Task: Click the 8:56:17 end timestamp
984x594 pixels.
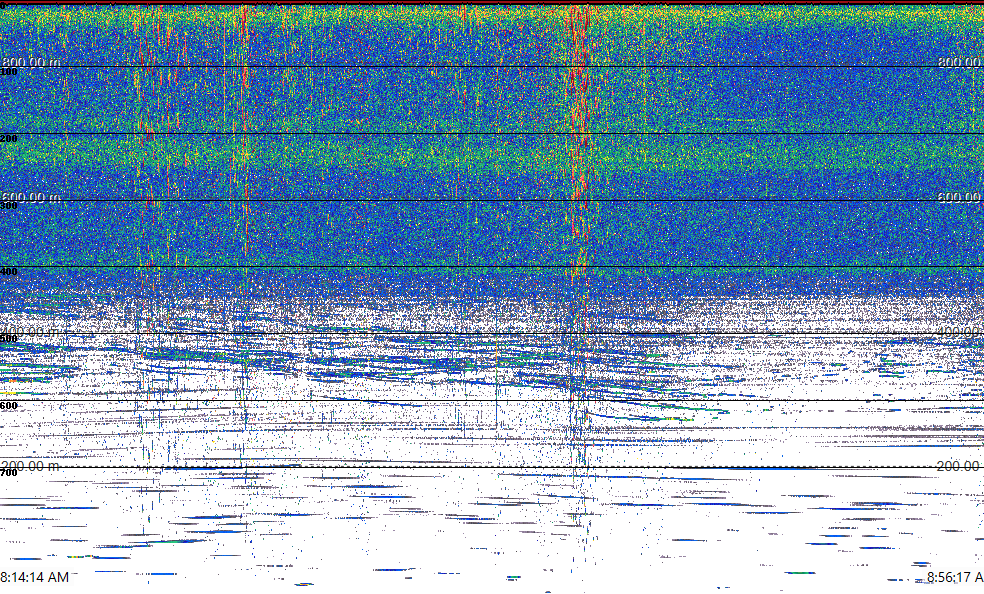Action: click(955, 577)
